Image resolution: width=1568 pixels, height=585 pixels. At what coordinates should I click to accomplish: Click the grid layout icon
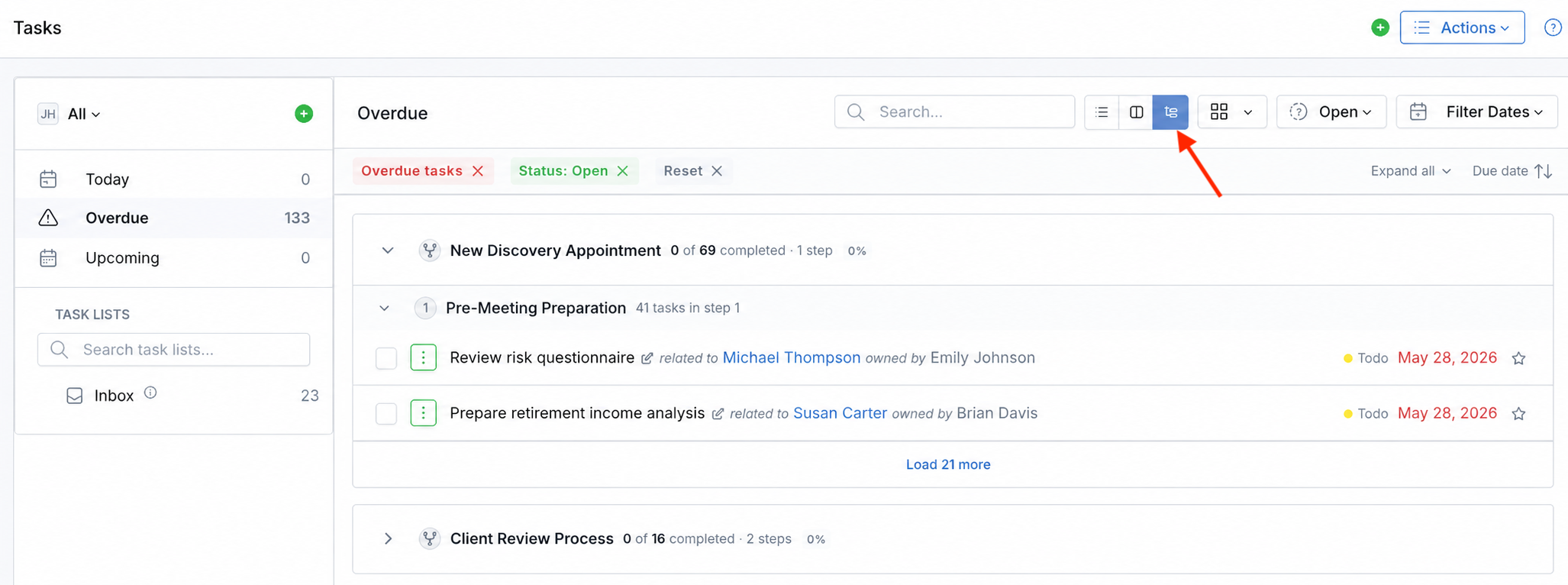[x=1219, y=112]
